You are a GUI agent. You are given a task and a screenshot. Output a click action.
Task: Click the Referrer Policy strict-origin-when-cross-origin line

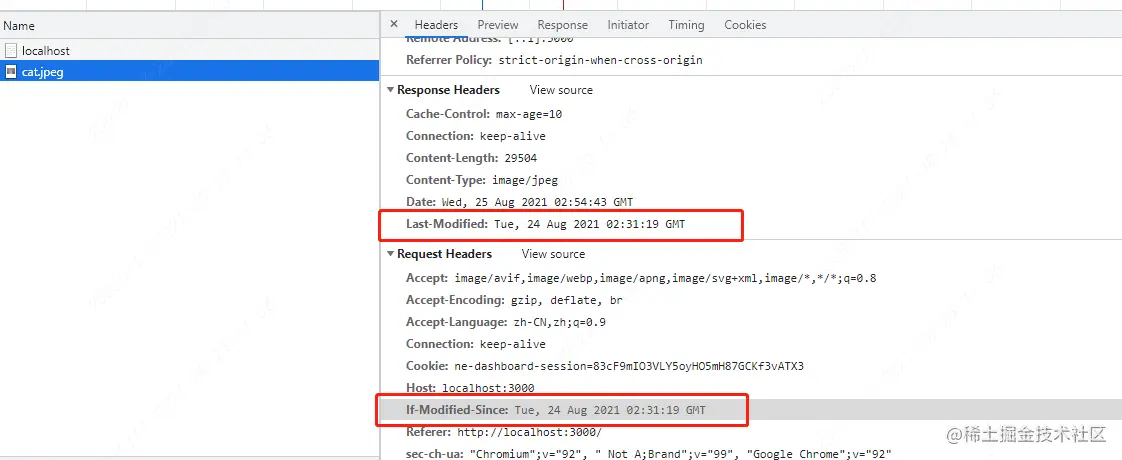[554, 60]
